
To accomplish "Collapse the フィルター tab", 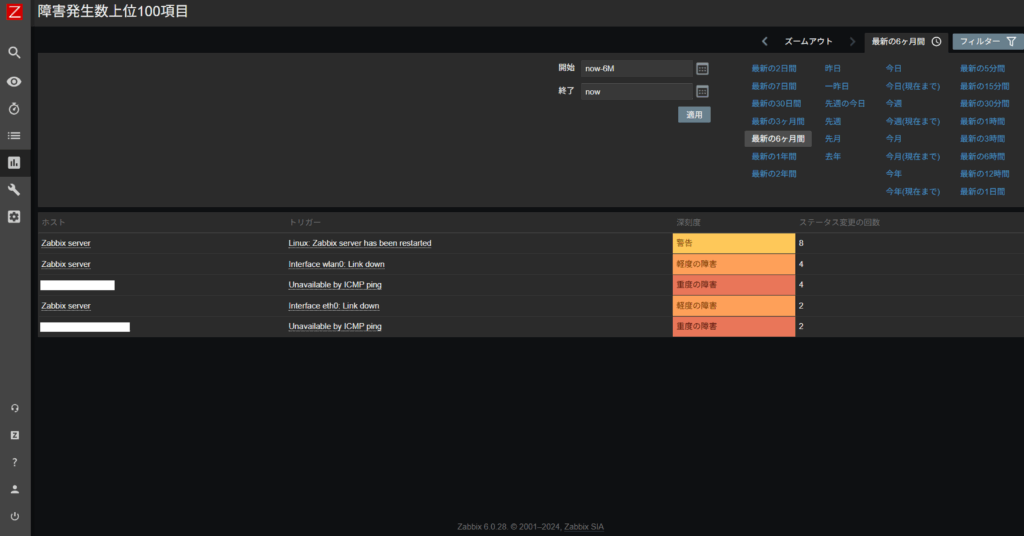I will (x=987, y=41).
